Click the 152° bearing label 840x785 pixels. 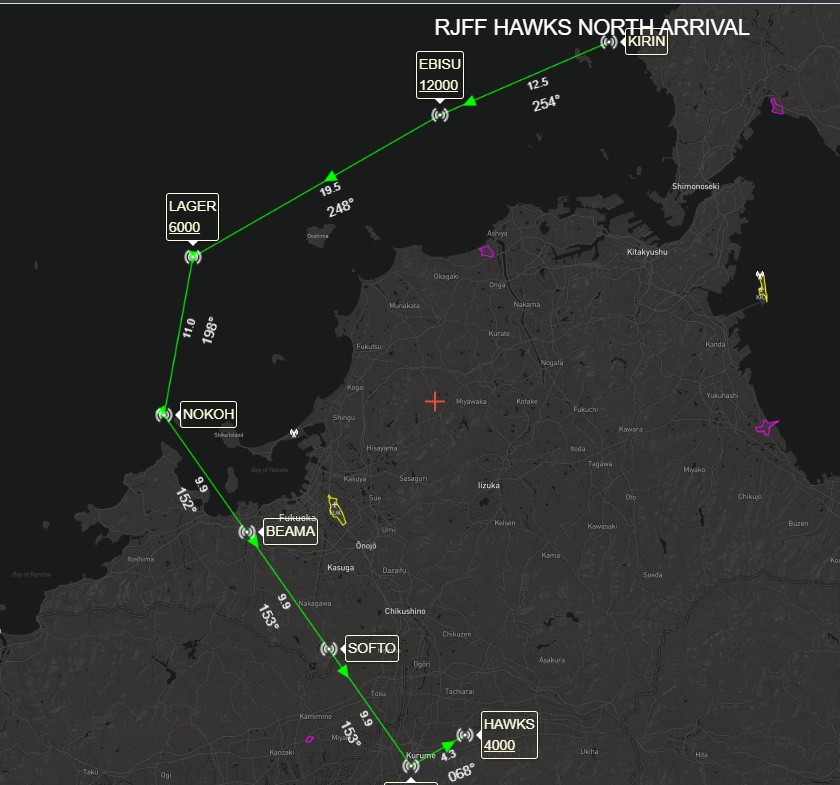186,499
